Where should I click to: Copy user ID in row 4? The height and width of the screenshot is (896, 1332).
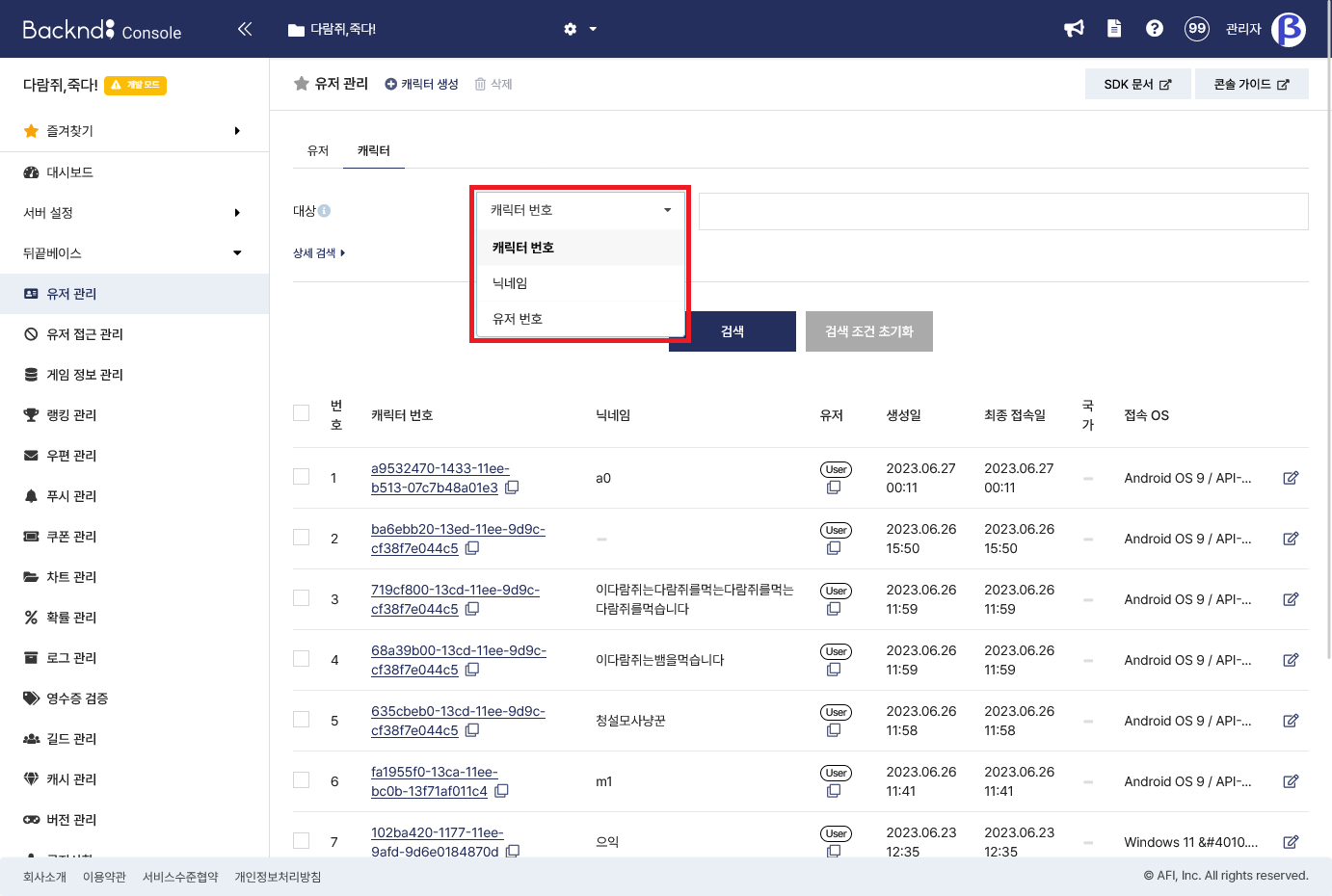pyautogui.click(x=834, y=670)
